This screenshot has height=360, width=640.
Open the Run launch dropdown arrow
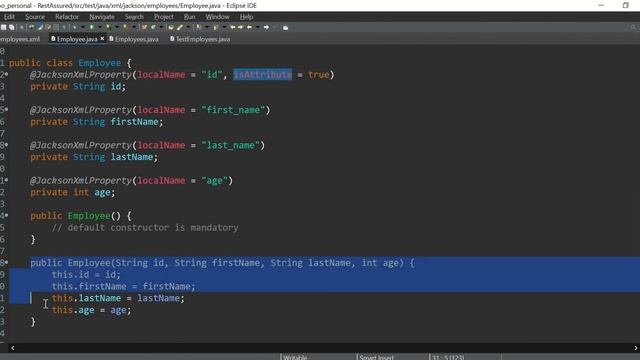[x=100, y=27]
